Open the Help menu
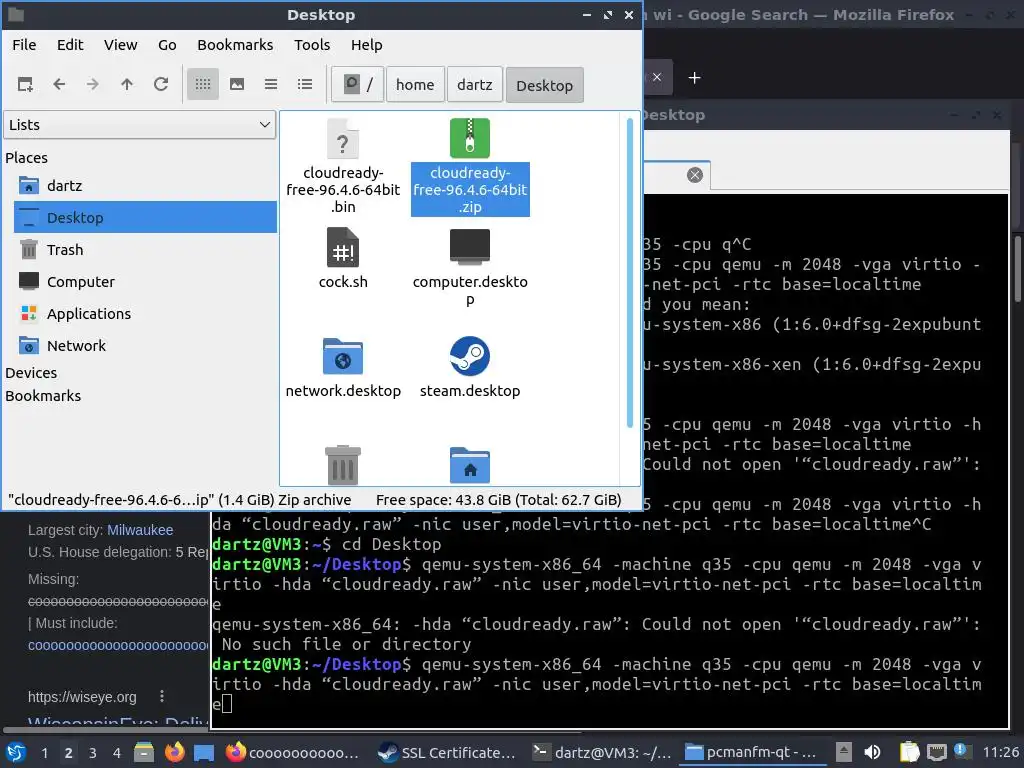Screen dimensions: 1024x768 [x=366, y=45]
